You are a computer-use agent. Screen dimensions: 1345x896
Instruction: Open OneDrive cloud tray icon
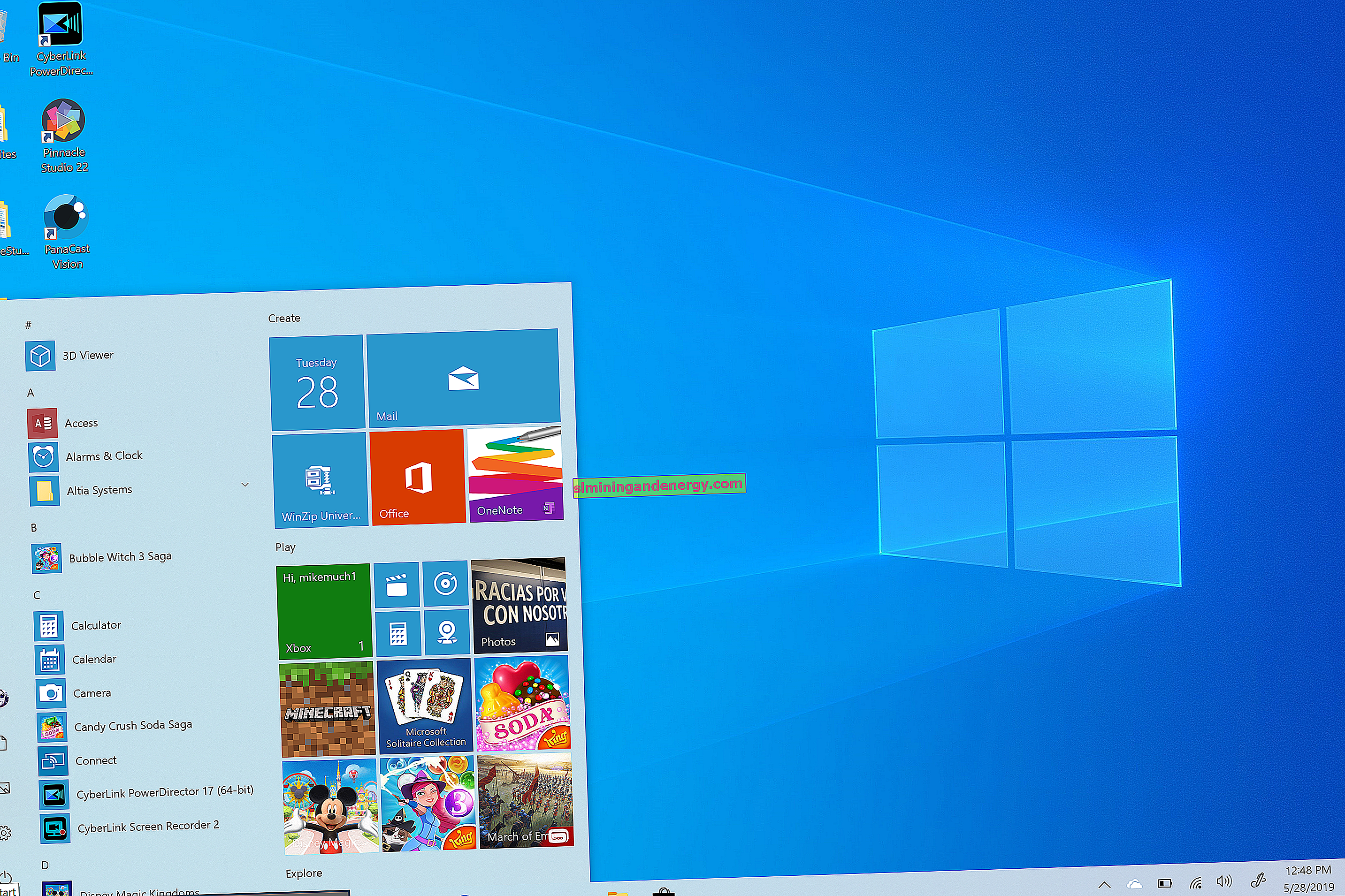click(1134, 885)
